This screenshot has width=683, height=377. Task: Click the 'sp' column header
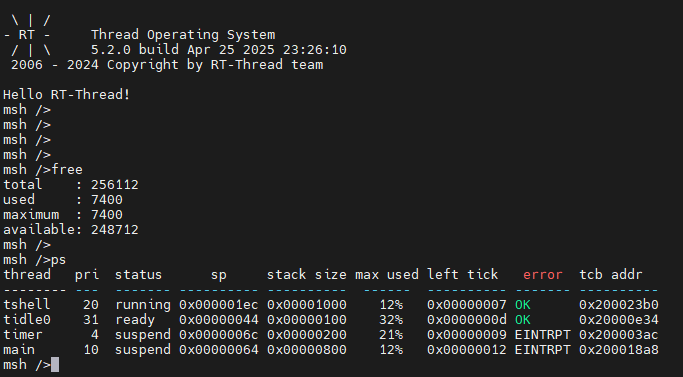(x=219, y=275)
